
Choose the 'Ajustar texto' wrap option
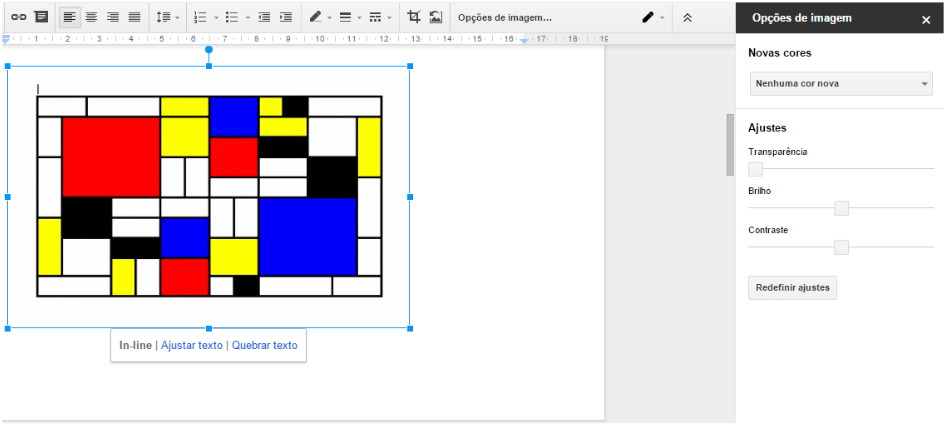(191, 345)
